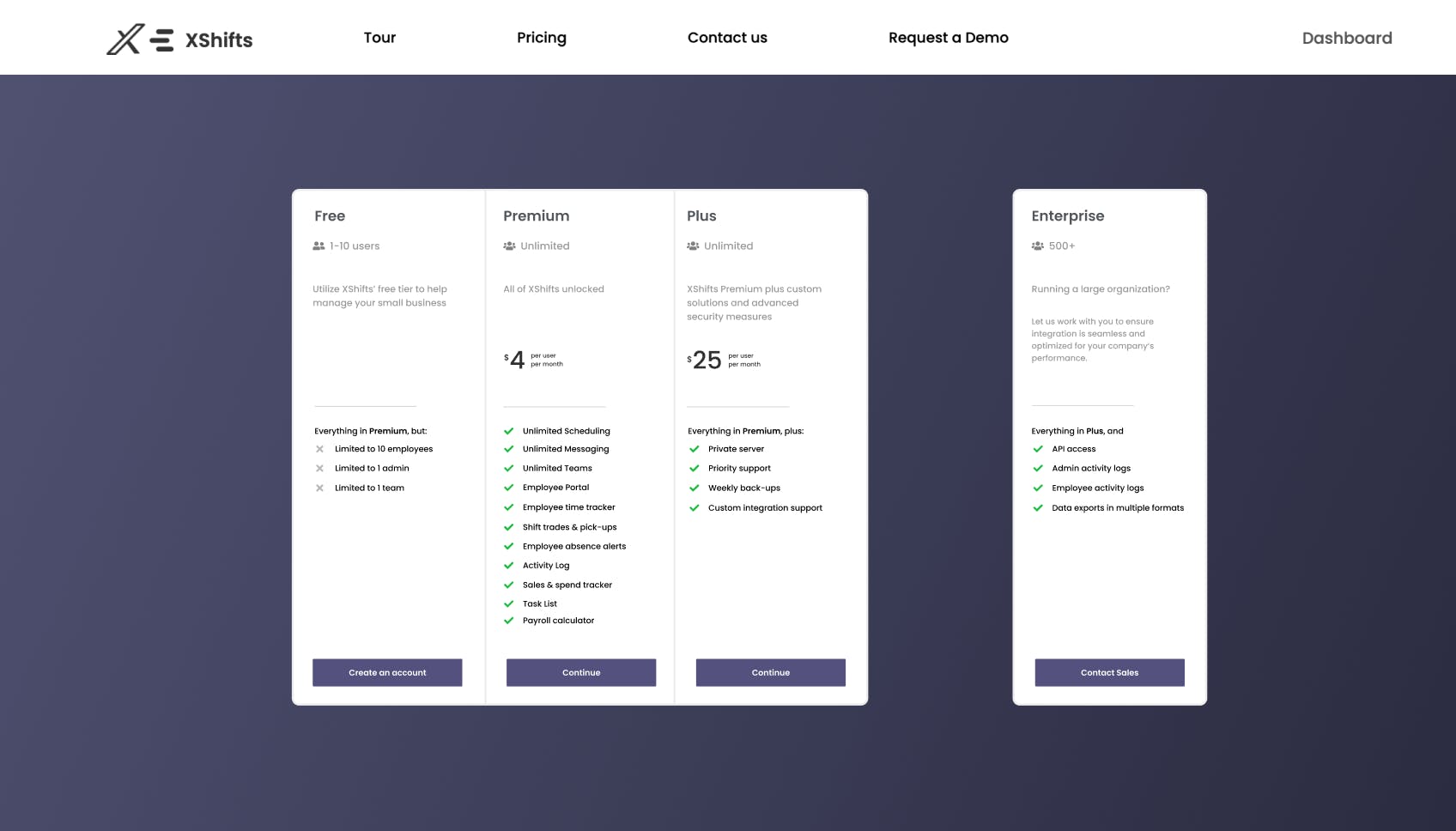This screenshot has height=831, width=1456.
Task: Click the Create an account button
Action: click(x=387, y=672)
